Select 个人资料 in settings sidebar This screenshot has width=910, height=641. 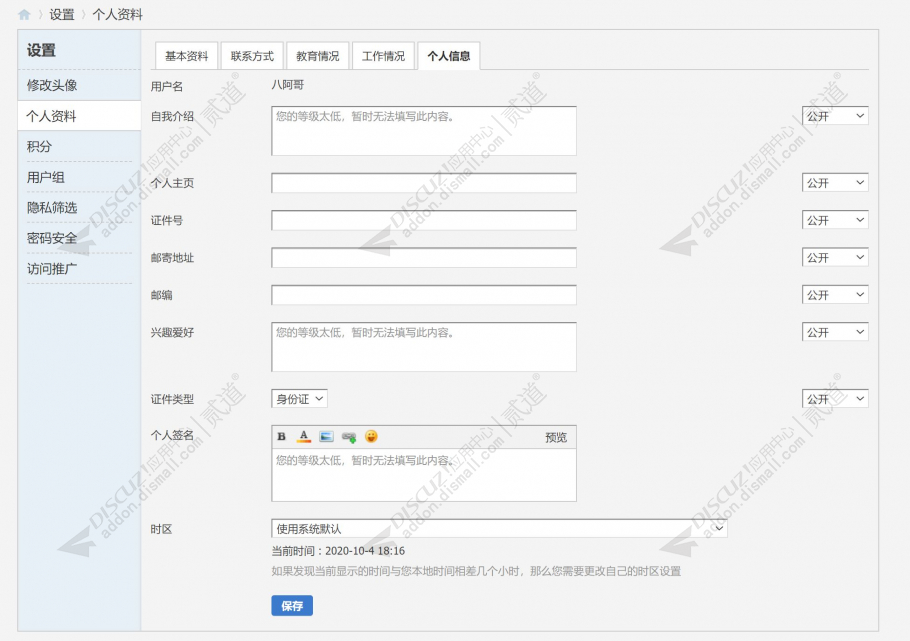coord(79,116)
